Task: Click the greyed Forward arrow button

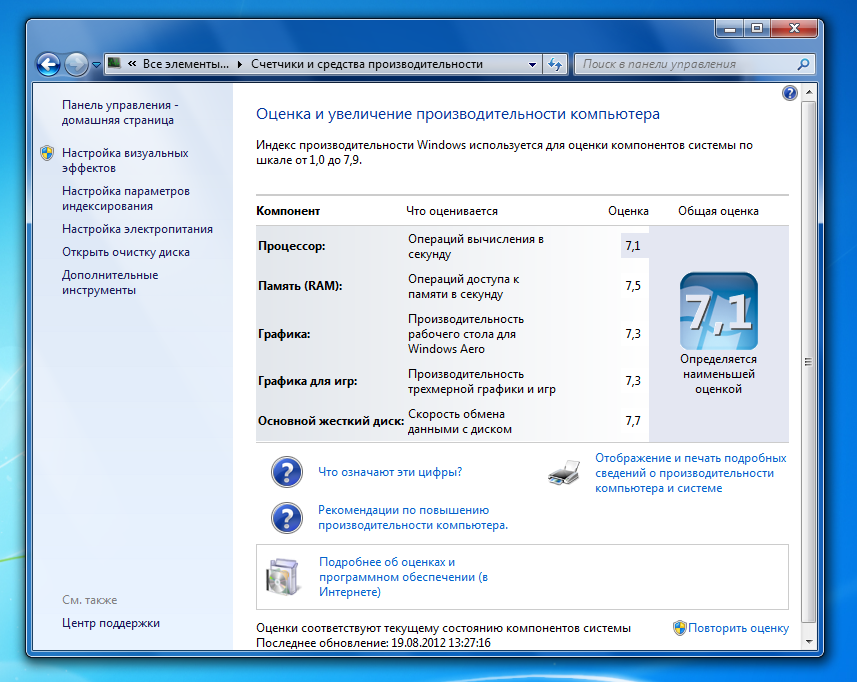Action: click(x=76, y=64)
